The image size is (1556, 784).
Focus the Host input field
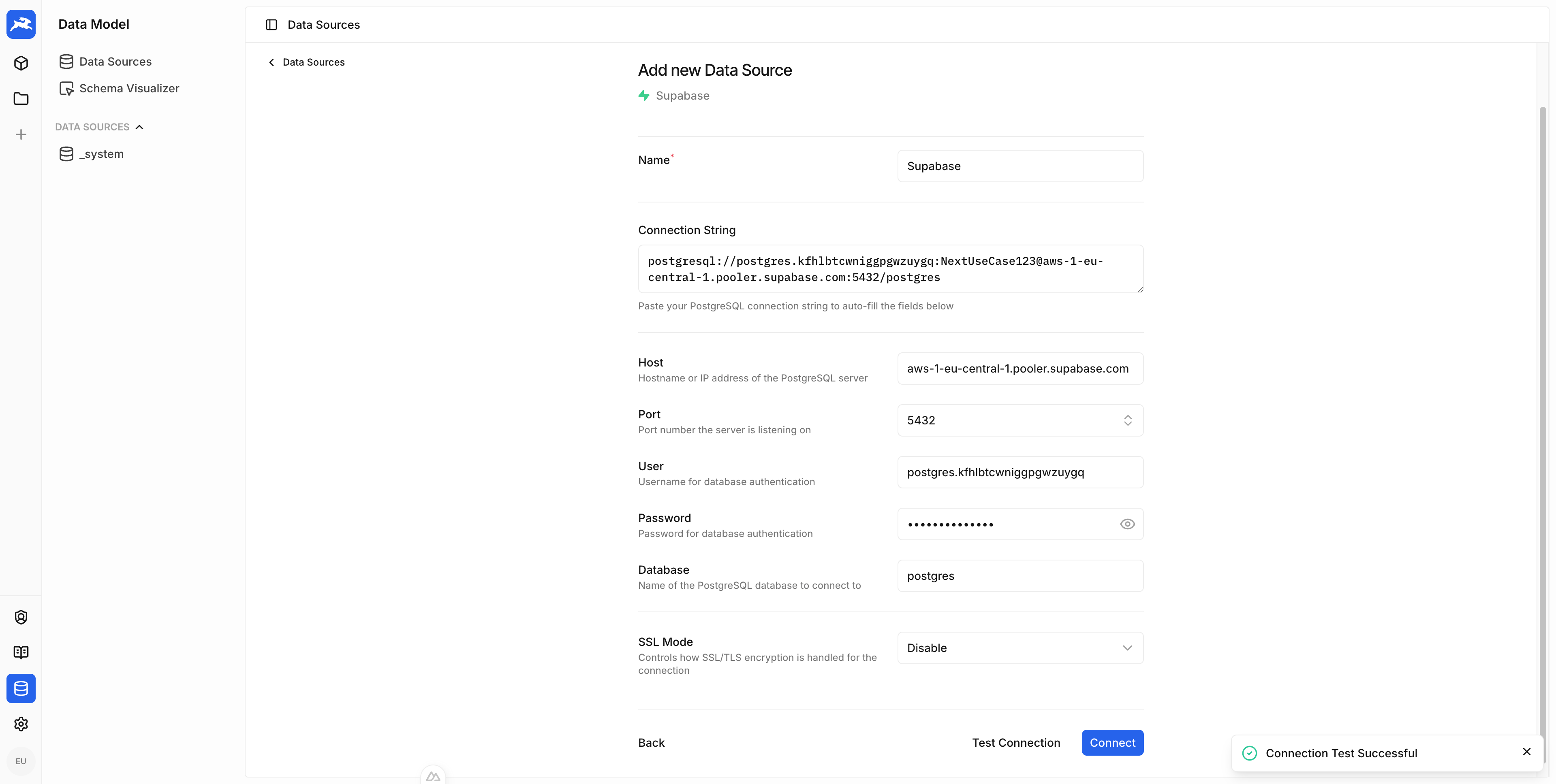[1020, 369]
